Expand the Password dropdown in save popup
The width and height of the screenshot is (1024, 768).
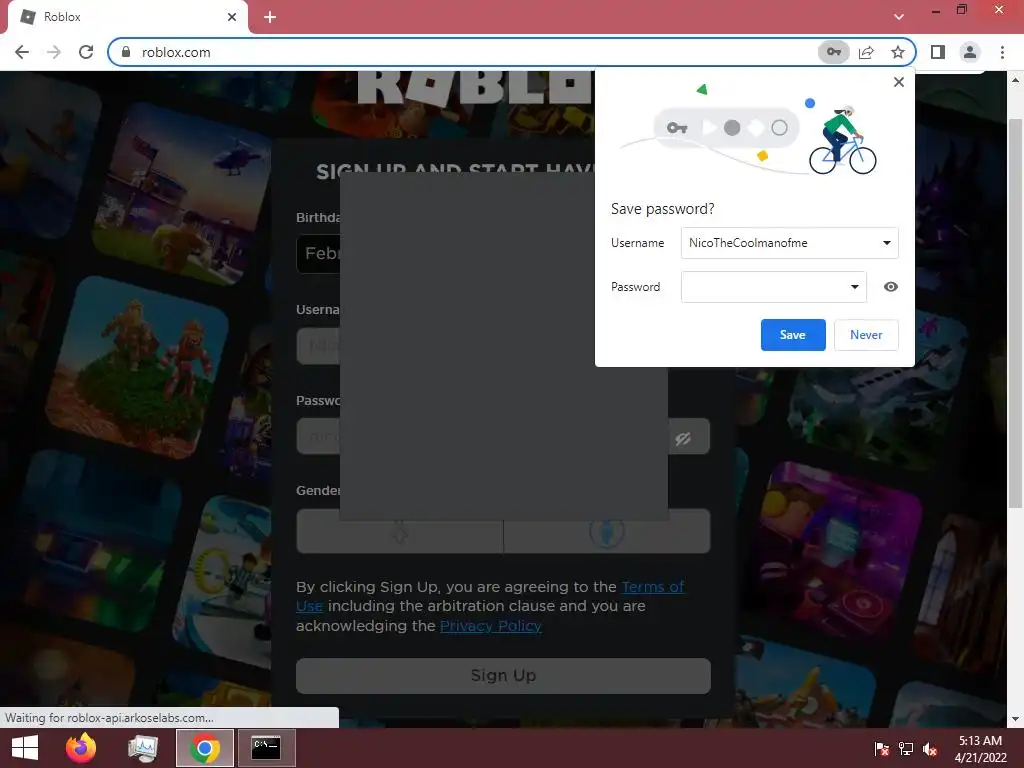pyautogui.click(x=854, y=287)
